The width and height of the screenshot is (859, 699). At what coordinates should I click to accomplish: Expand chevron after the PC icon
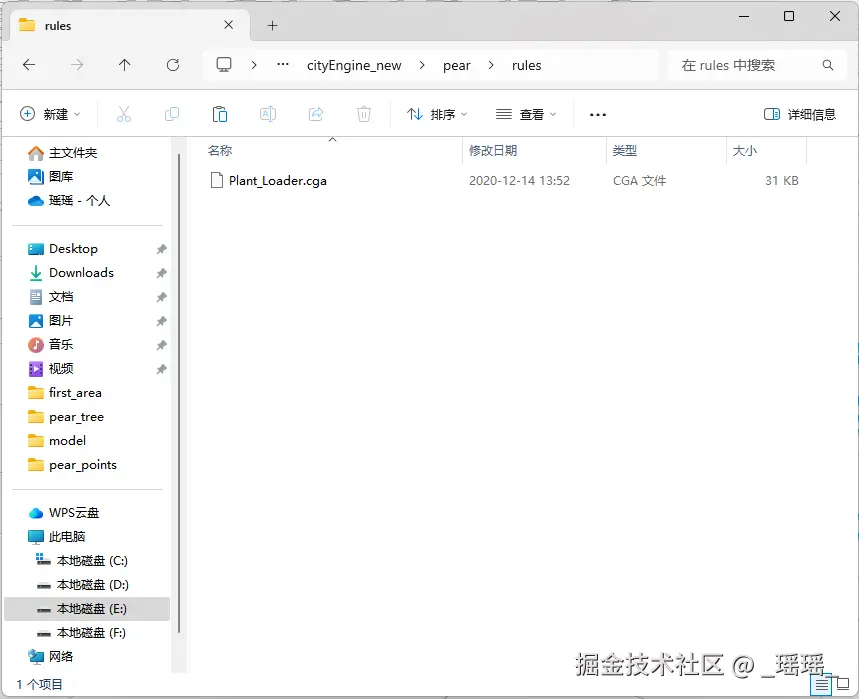point(254,65)
